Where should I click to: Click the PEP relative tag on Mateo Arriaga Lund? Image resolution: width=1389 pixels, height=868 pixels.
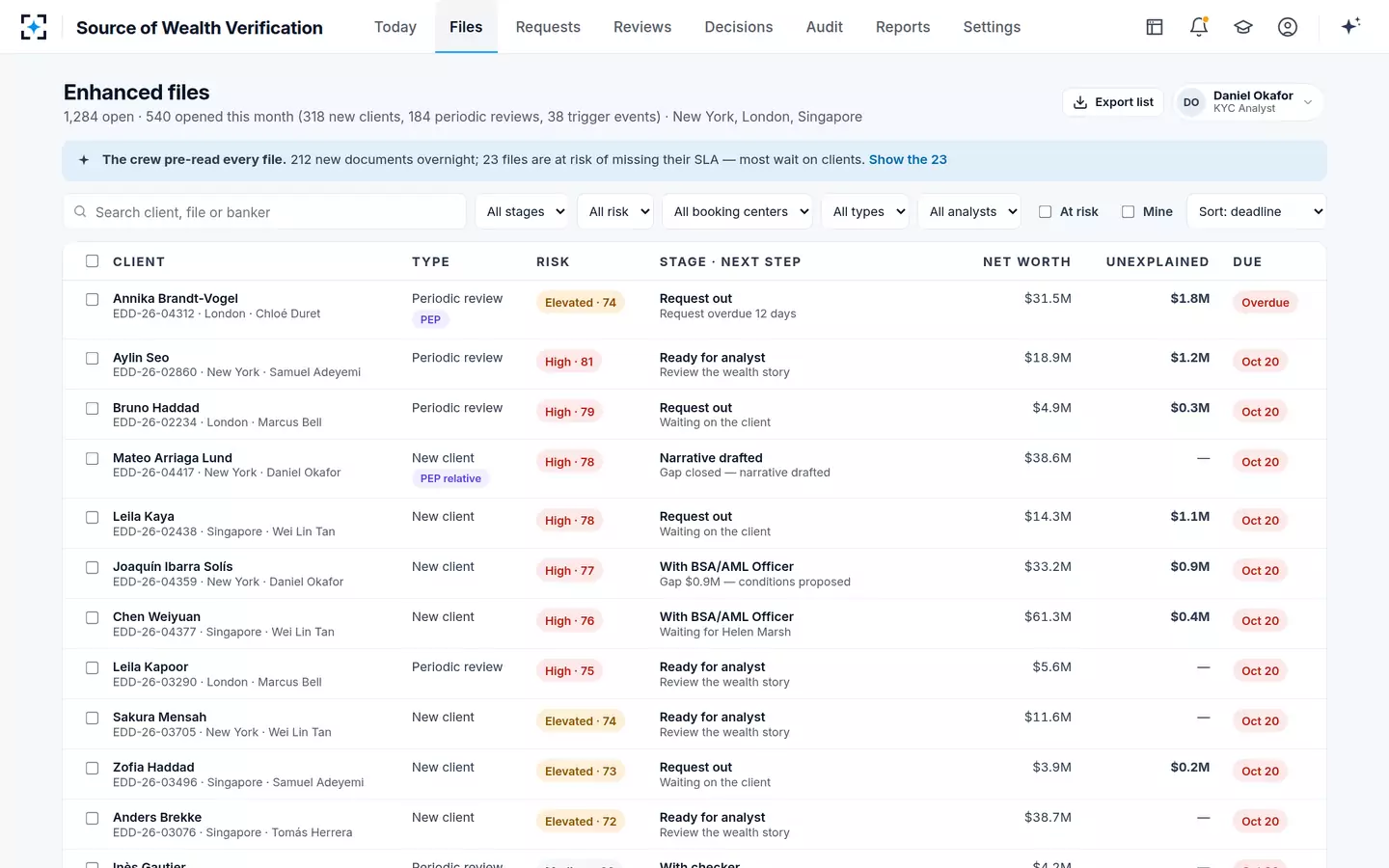click(450, 478)
